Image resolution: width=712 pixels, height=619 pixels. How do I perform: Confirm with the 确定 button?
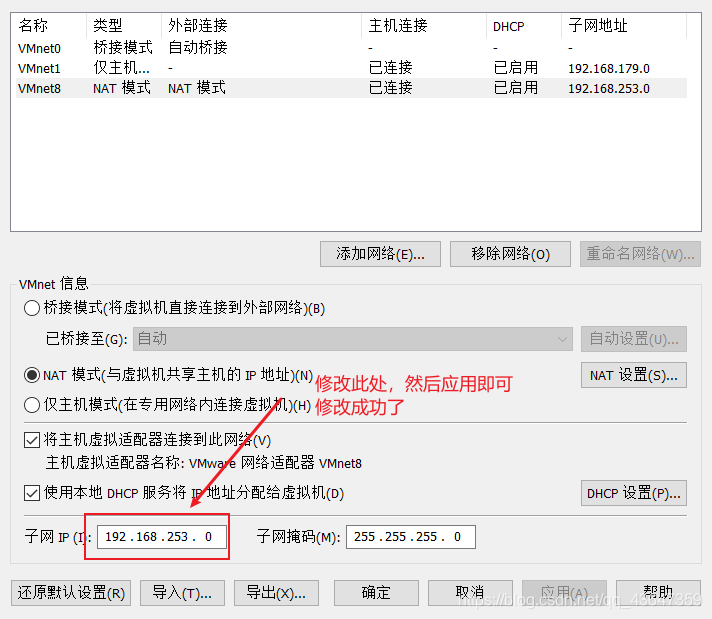[x=376, y=593]
